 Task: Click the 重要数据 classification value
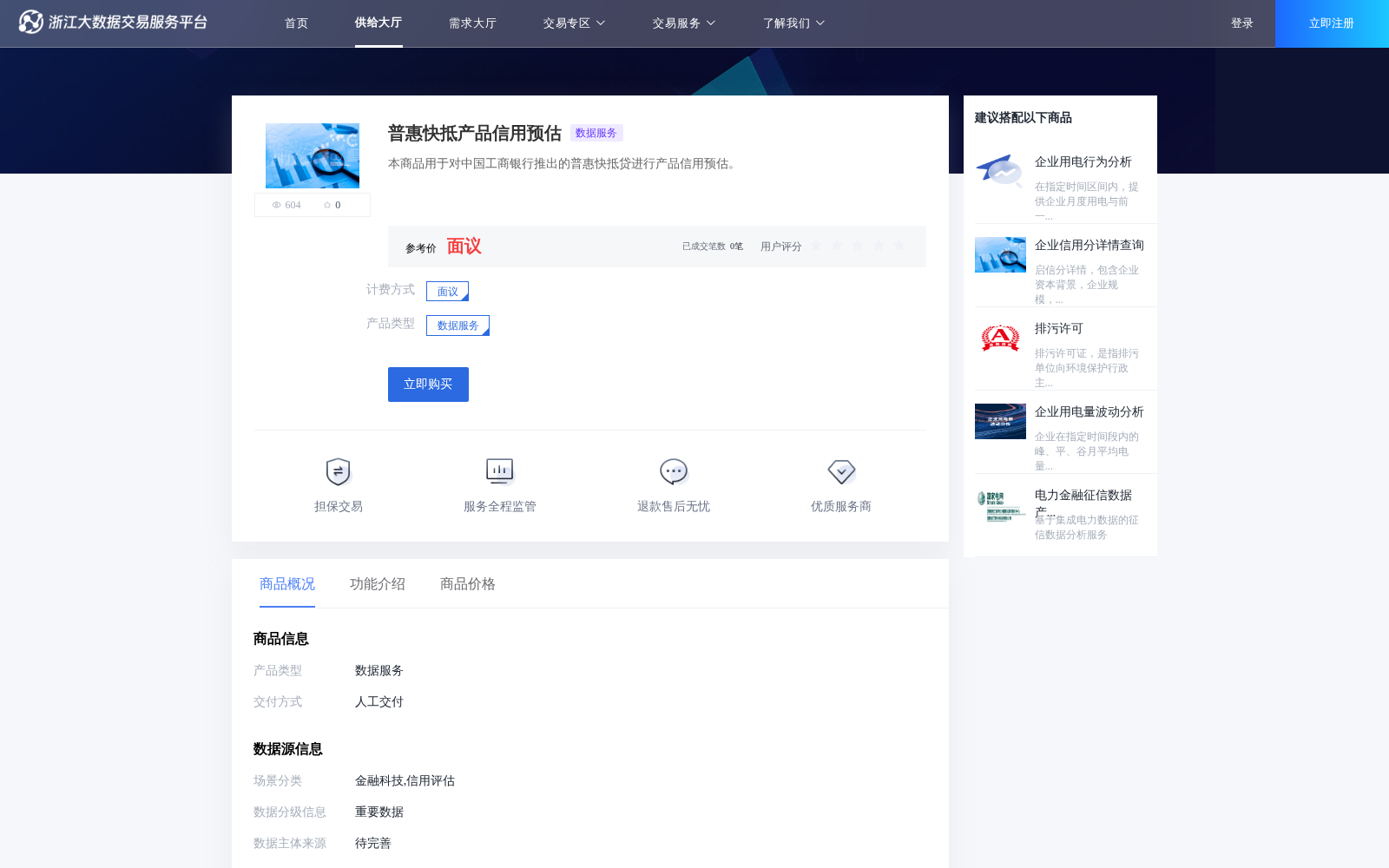379,812
